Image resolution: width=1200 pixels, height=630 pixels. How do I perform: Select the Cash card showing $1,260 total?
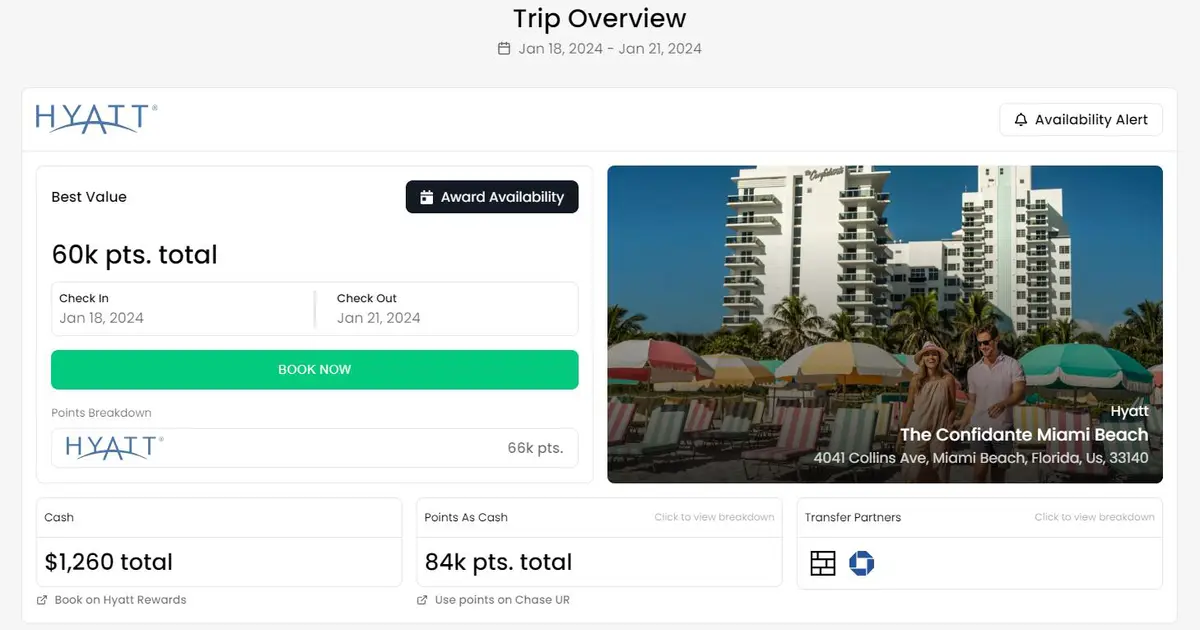(218, 543)
